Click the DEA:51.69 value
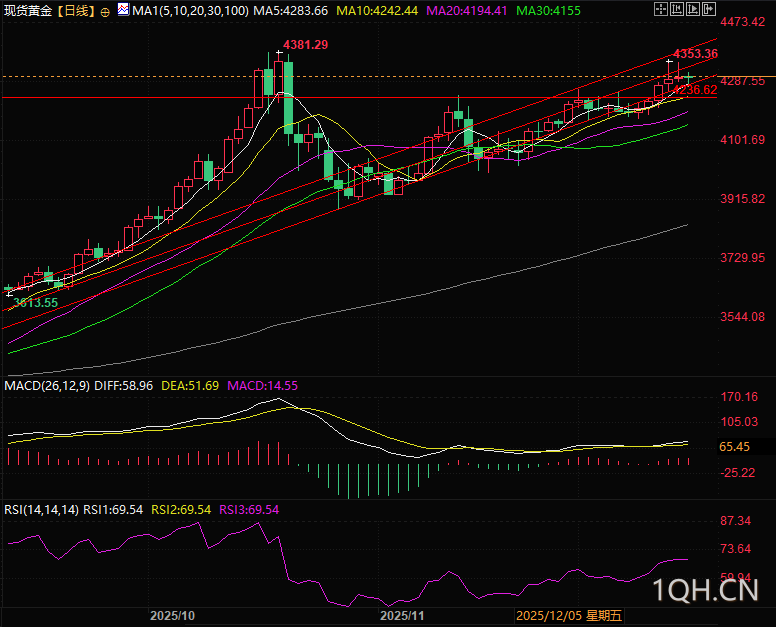 [190, 386]
